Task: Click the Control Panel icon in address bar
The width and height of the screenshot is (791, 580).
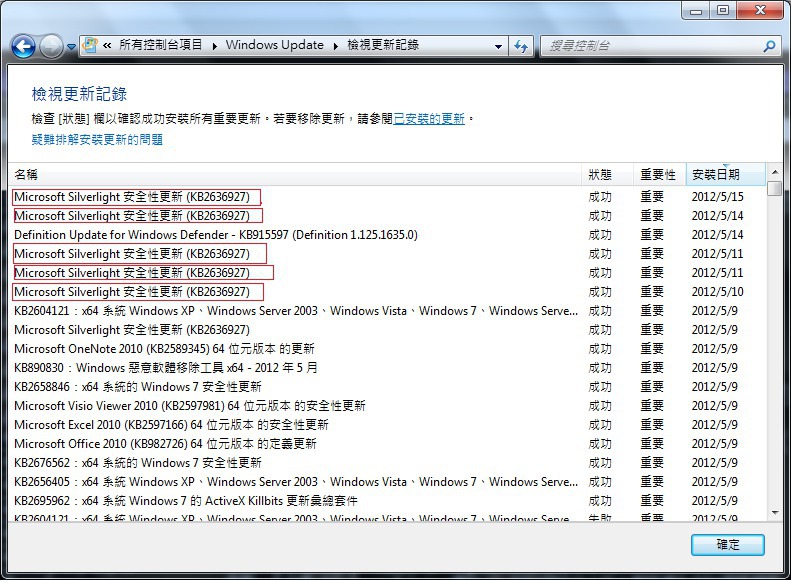Action: click(x=90, y=45)
